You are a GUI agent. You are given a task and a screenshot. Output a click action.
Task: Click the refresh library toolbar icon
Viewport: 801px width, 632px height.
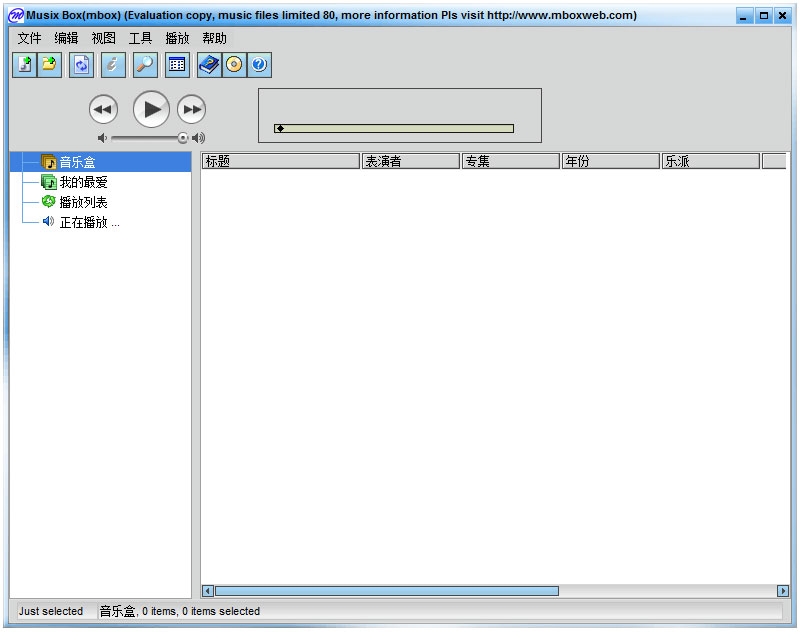(81, 65)
